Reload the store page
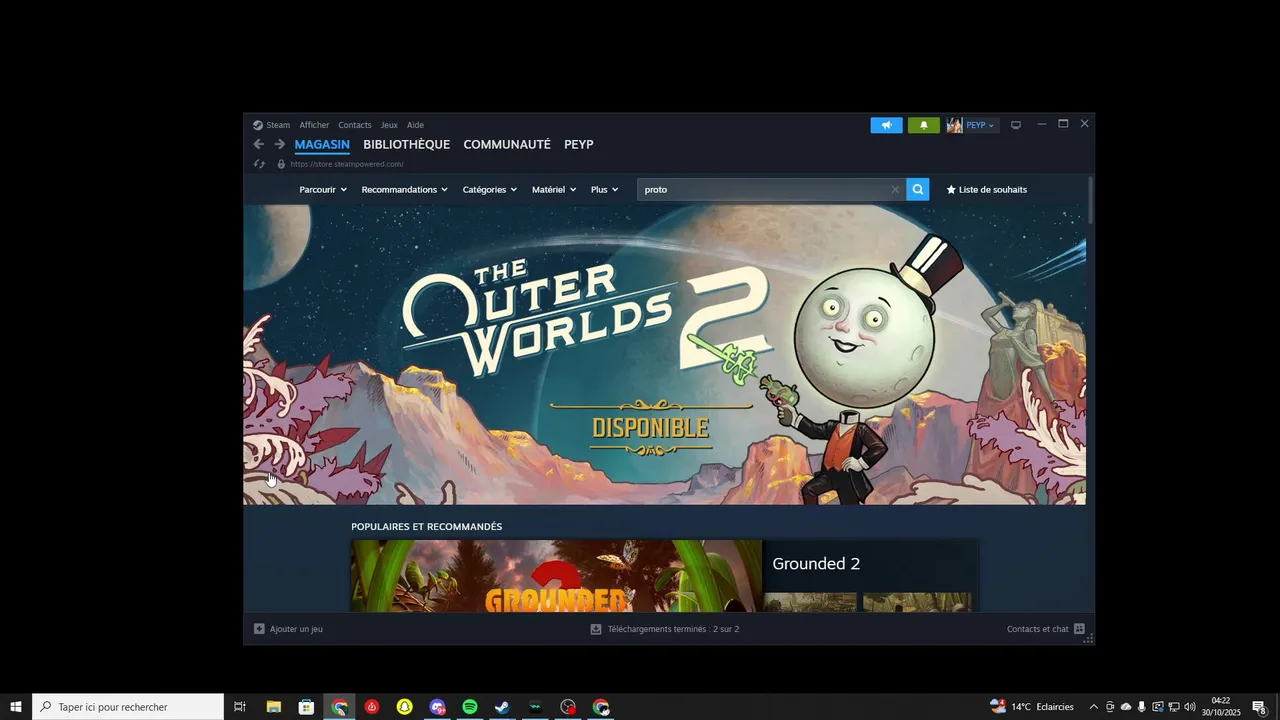Screen dimensions: 1280x720 coord(259,164)
